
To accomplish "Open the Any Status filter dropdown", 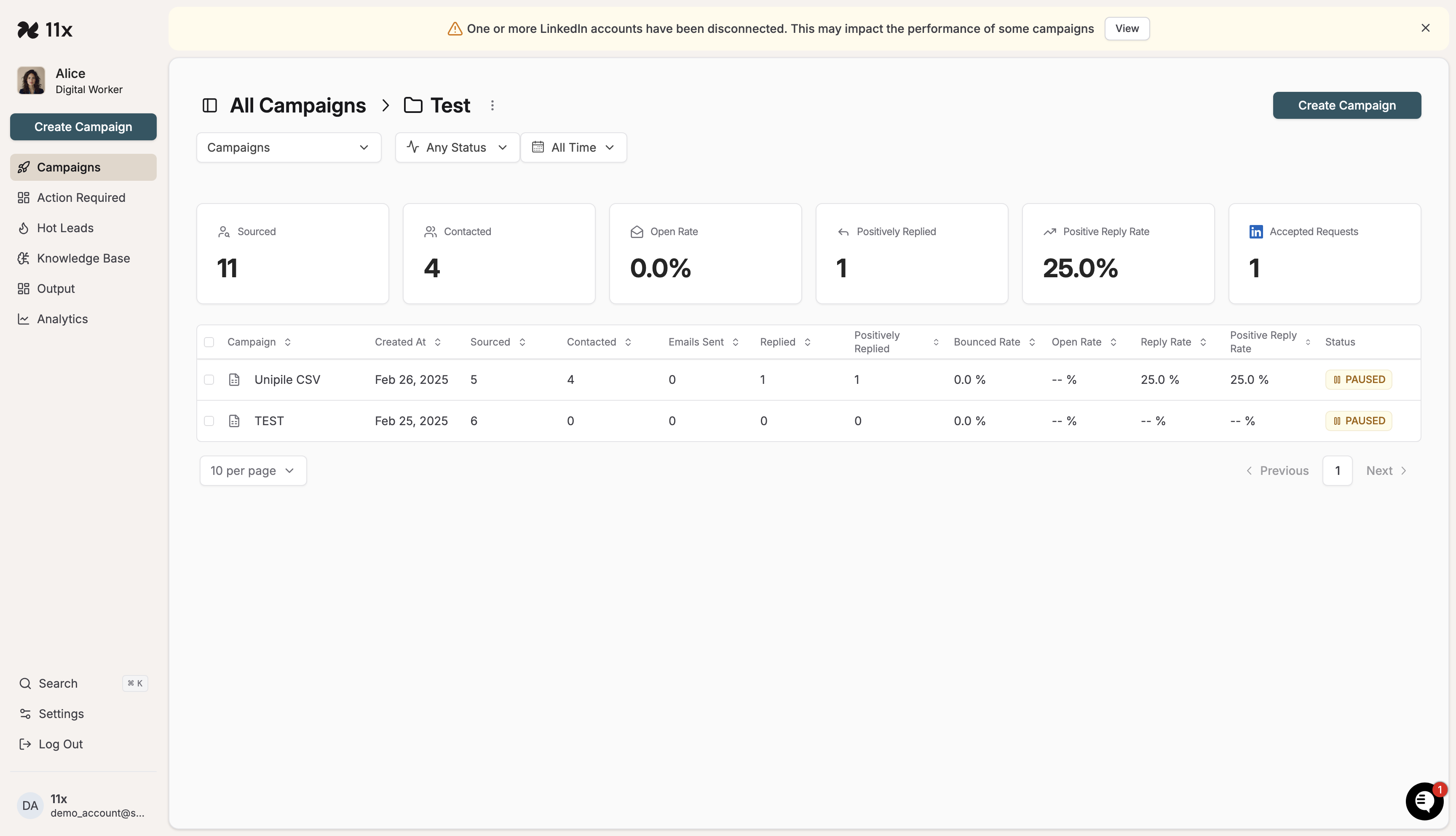I will pos(457,147).
